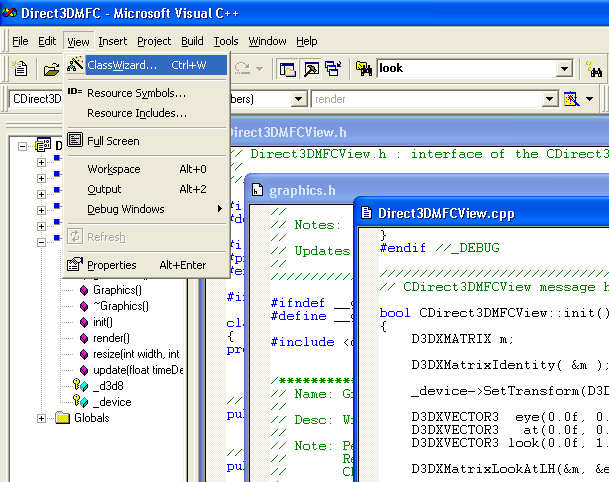Select render() method in class tree

coord(111,338)
